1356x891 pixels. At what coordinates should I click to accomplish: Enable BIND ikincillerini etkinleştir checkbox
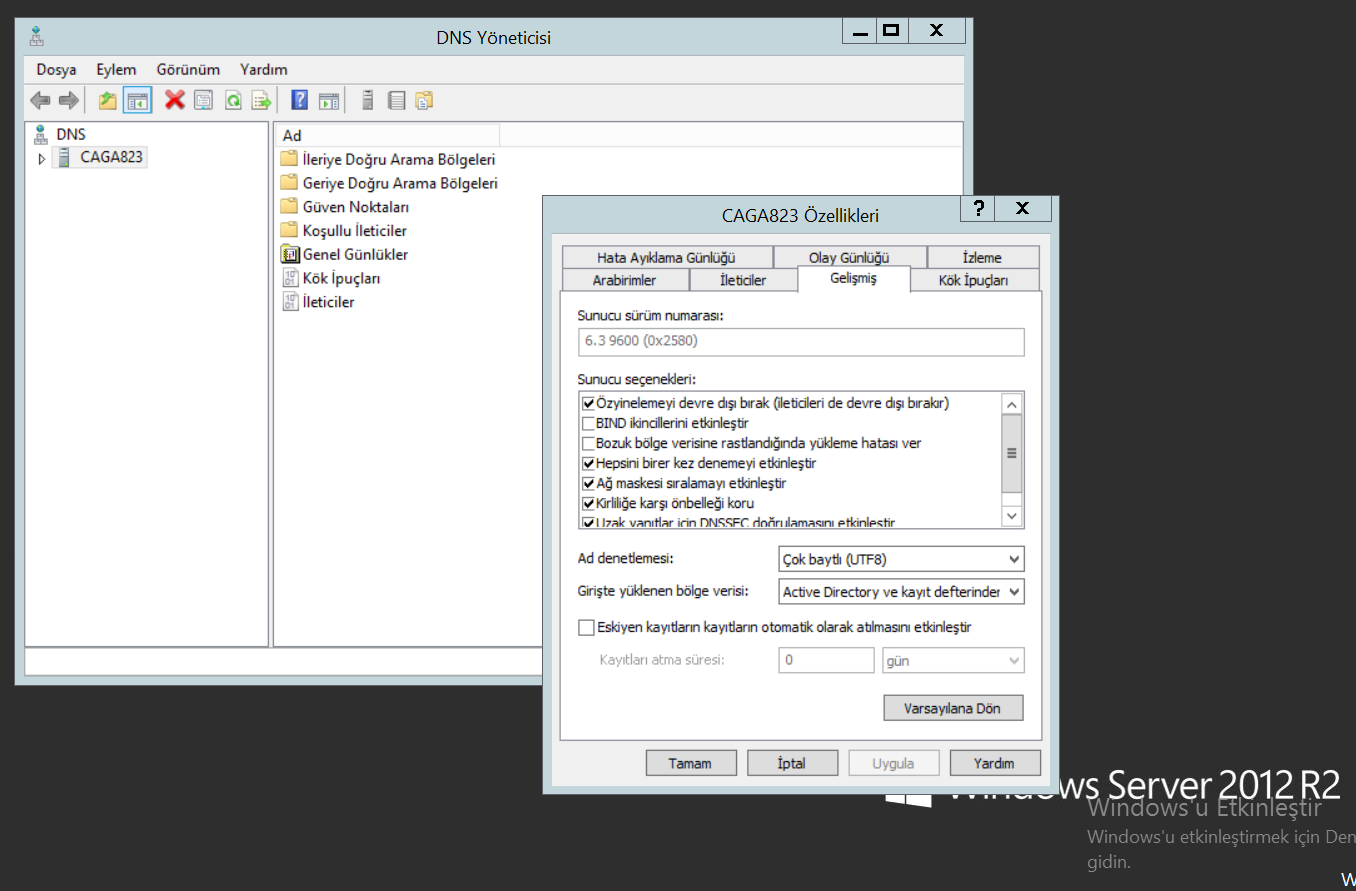(588, 423)
